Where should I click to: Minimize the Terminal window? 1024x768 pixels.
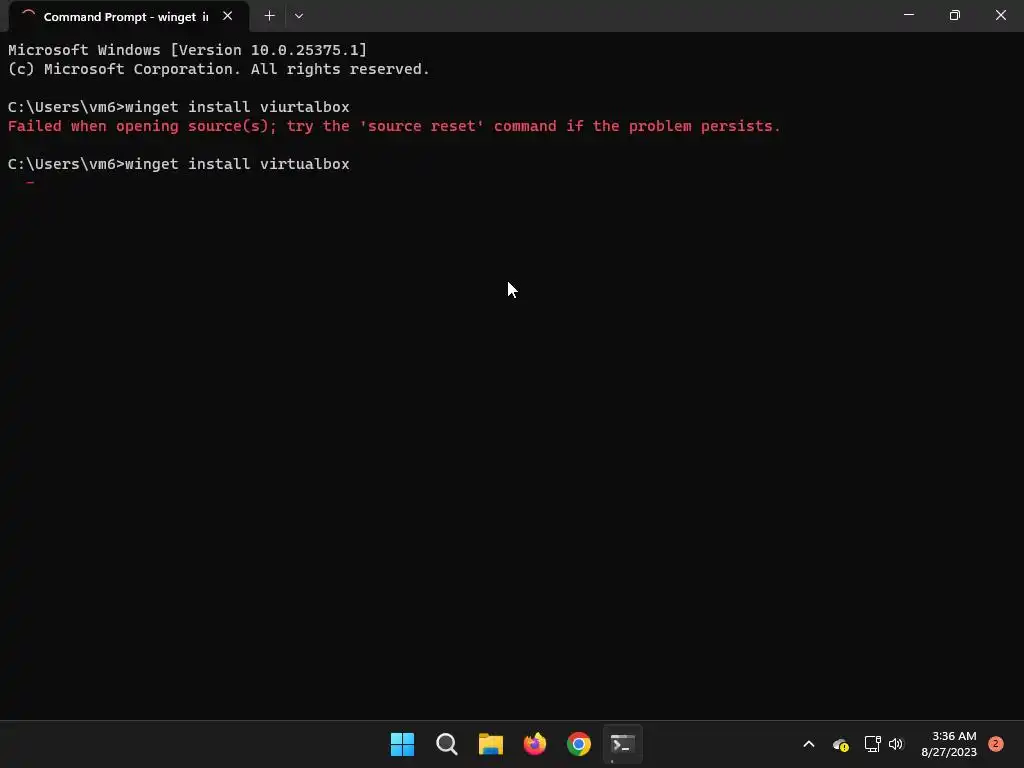pyautogui.click(x=908, y=15)
